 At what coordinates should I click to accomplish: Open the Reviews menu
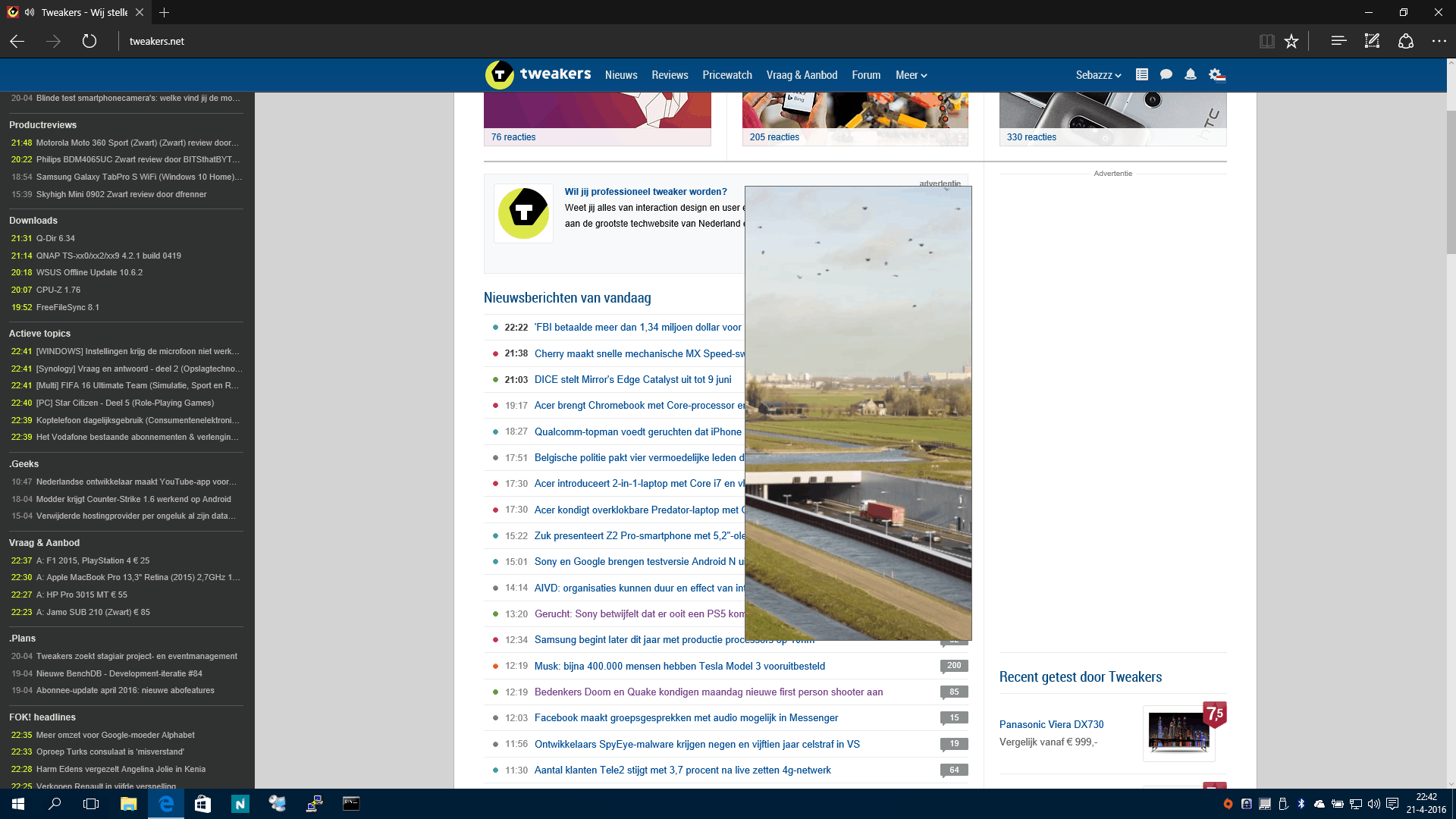coord(670,75)
